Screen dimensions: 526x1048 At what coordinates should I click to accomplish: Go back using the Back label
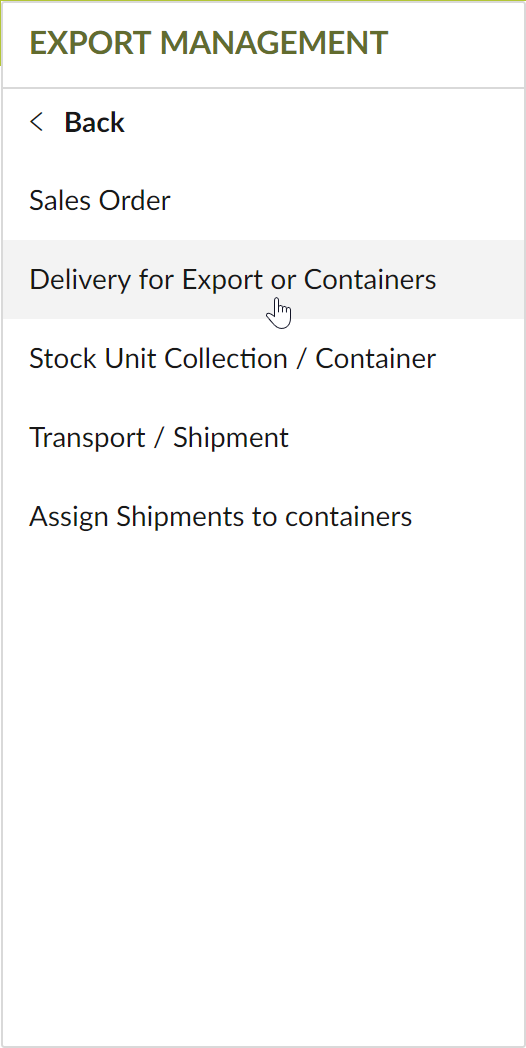tap(94, 122)
